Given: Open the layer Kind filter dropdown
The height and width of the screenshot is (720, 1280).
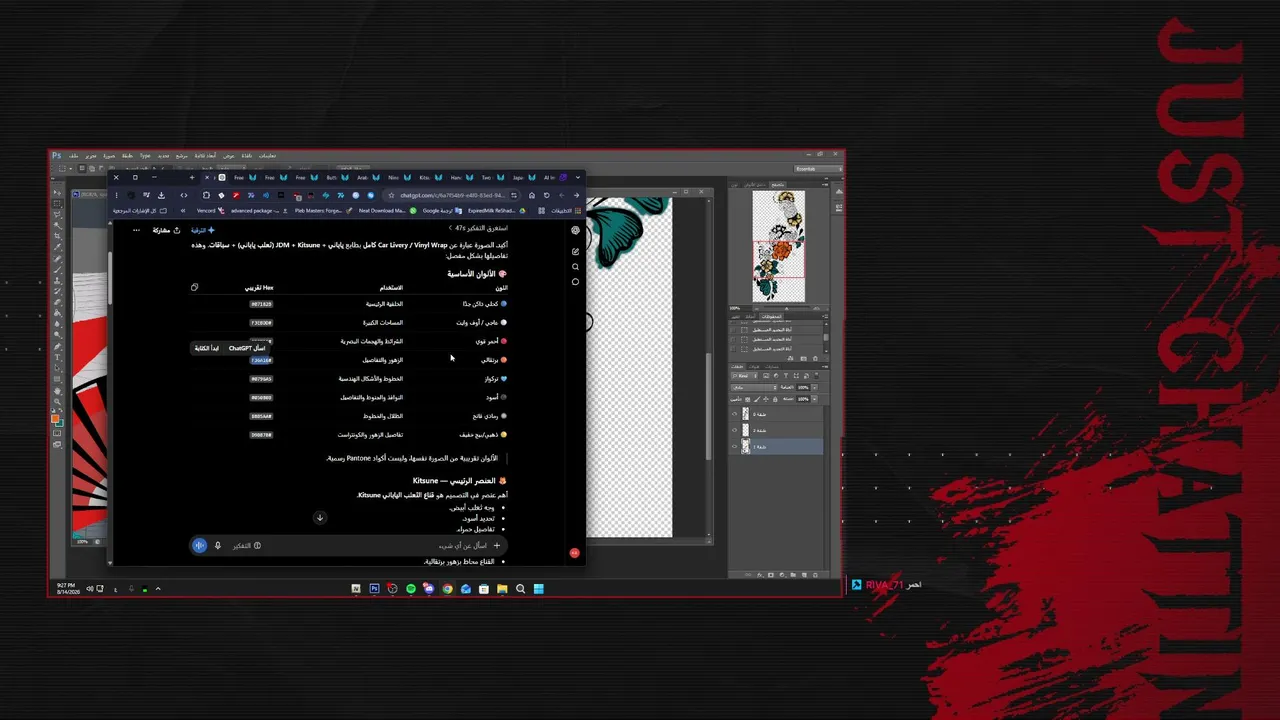Looking at the screenshot, I should pos(745,375).
